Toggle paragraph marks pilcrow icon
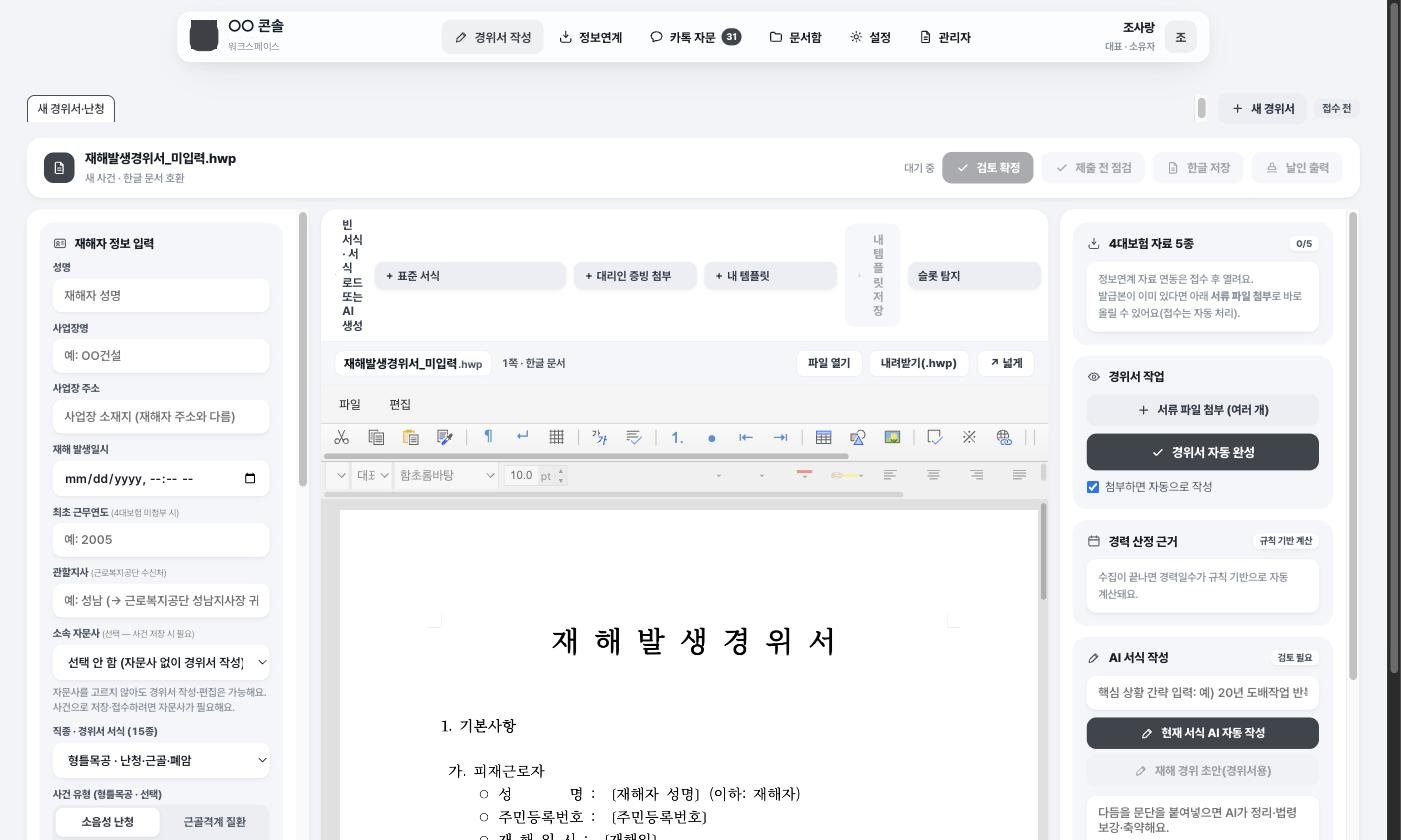 point(488,437)
